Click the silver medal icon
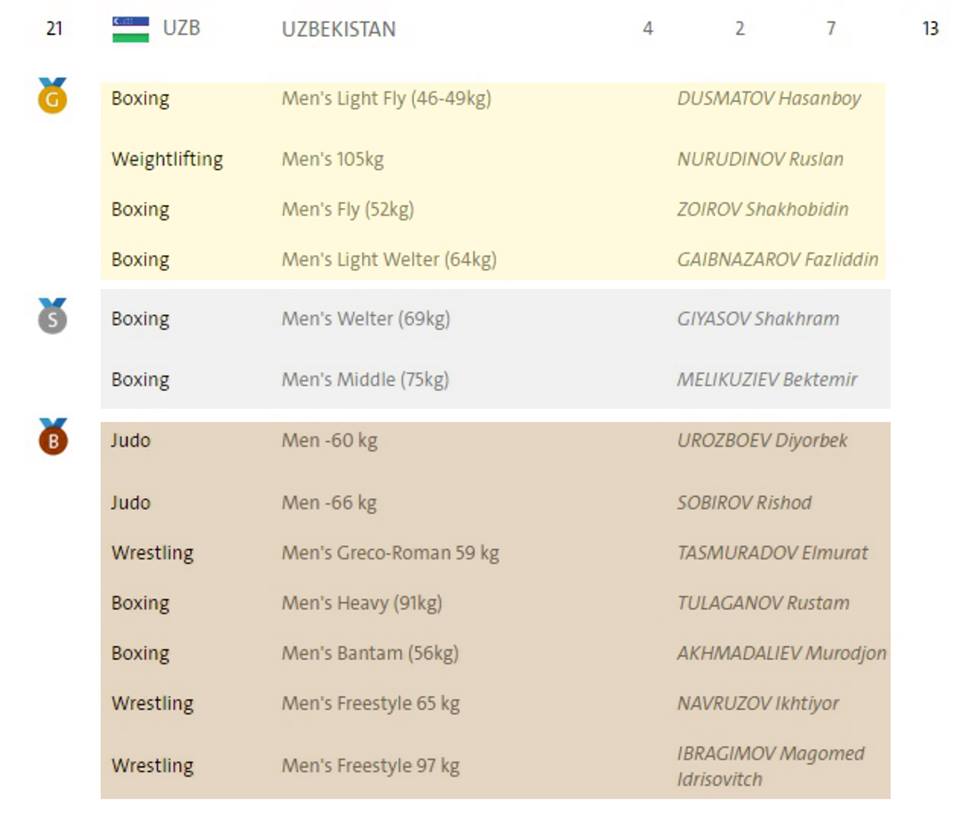 point(52,317)
